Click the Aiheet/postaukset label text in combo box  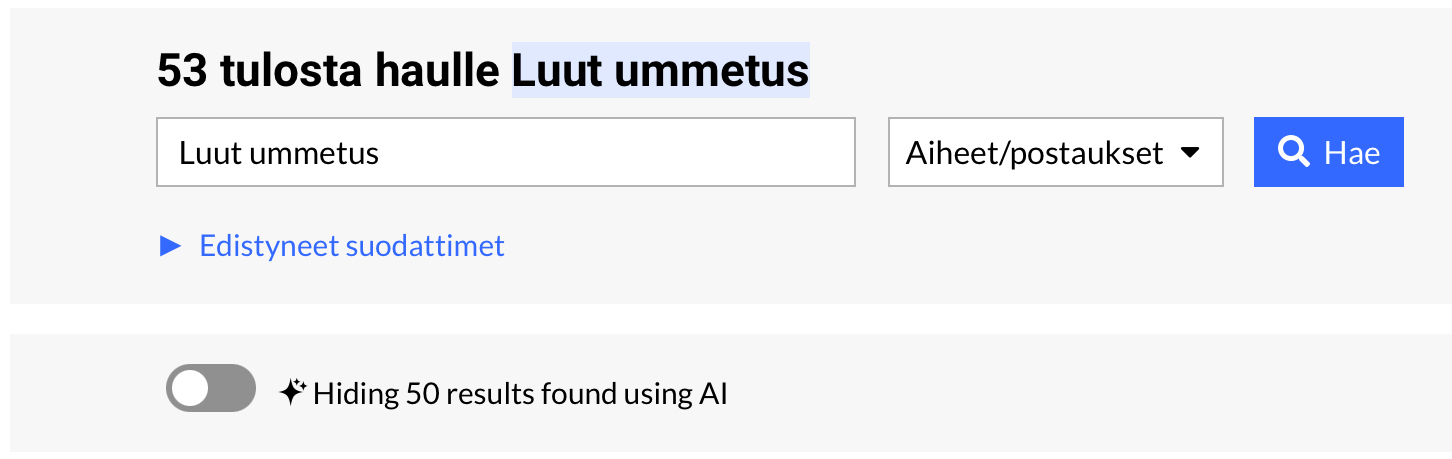coord(1034,153)
